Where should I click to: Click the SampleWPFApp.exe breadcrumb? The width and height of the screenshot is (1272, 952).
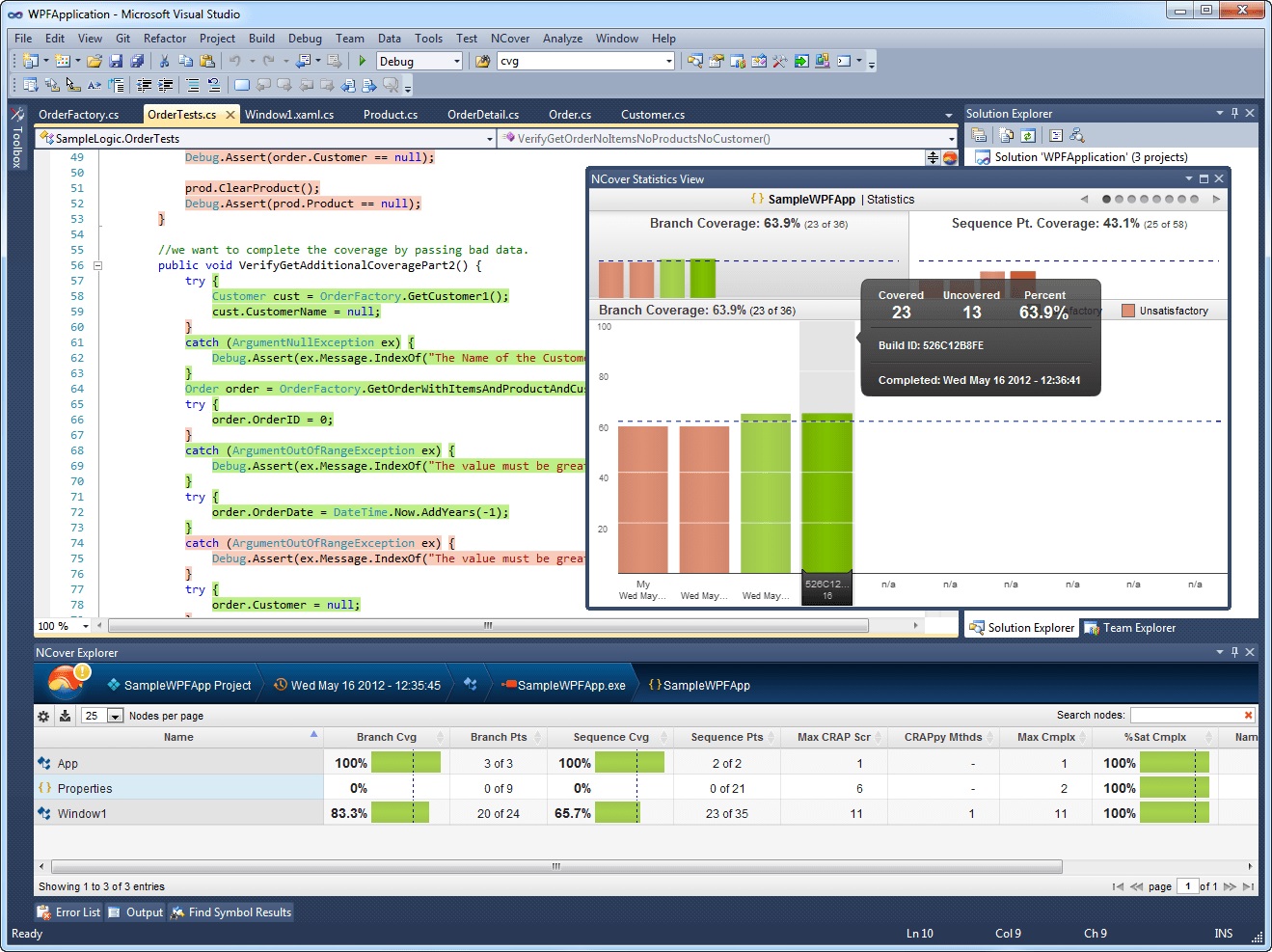point(563,685)
